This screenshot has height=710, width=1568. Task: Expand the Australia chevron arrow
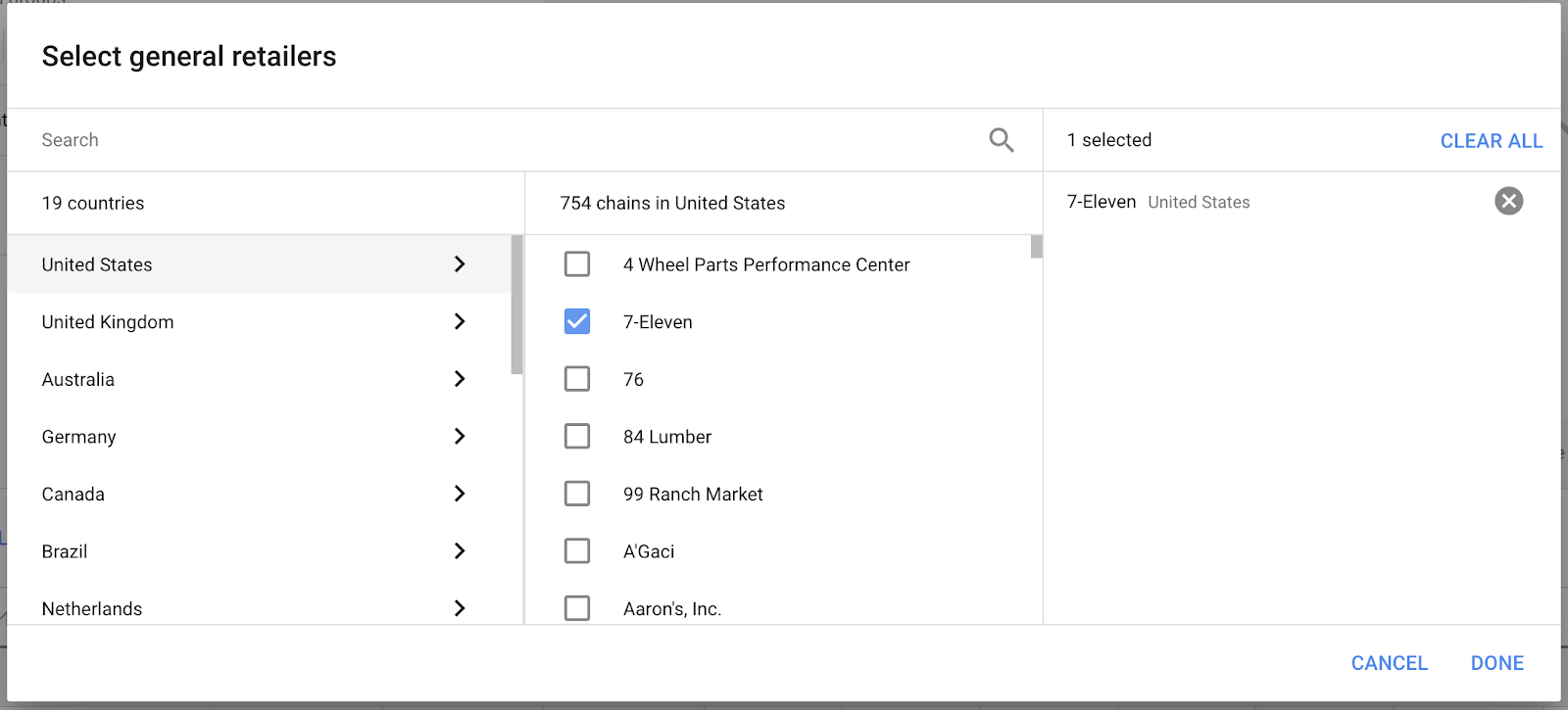pos(460,379)
